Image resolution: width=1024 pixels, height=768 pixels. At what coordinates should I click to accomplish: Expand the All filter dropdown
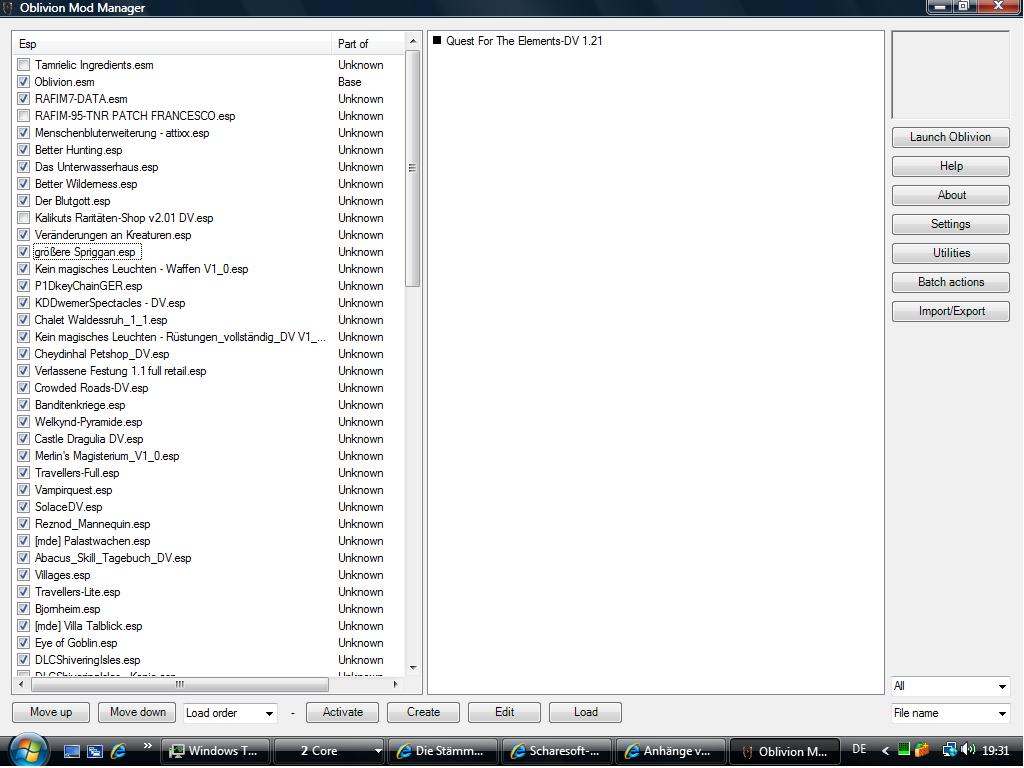[x=950, y=686]
